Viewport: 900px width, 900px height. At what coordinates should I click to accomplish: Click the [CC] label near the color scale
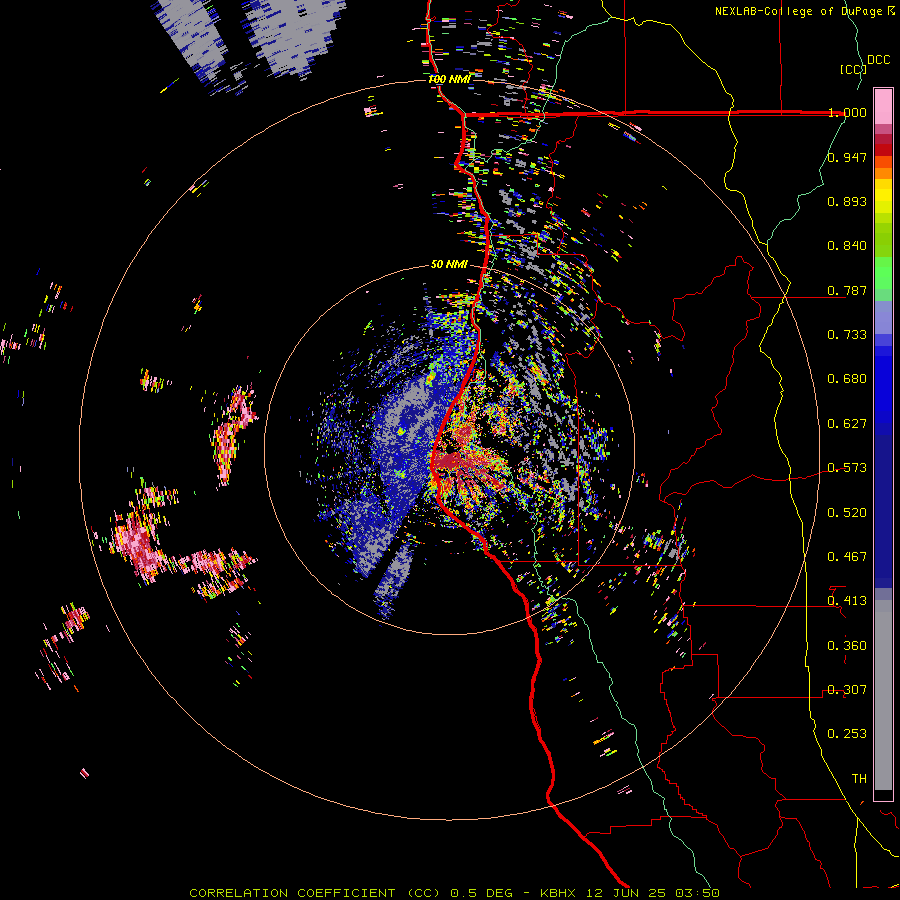853,69
